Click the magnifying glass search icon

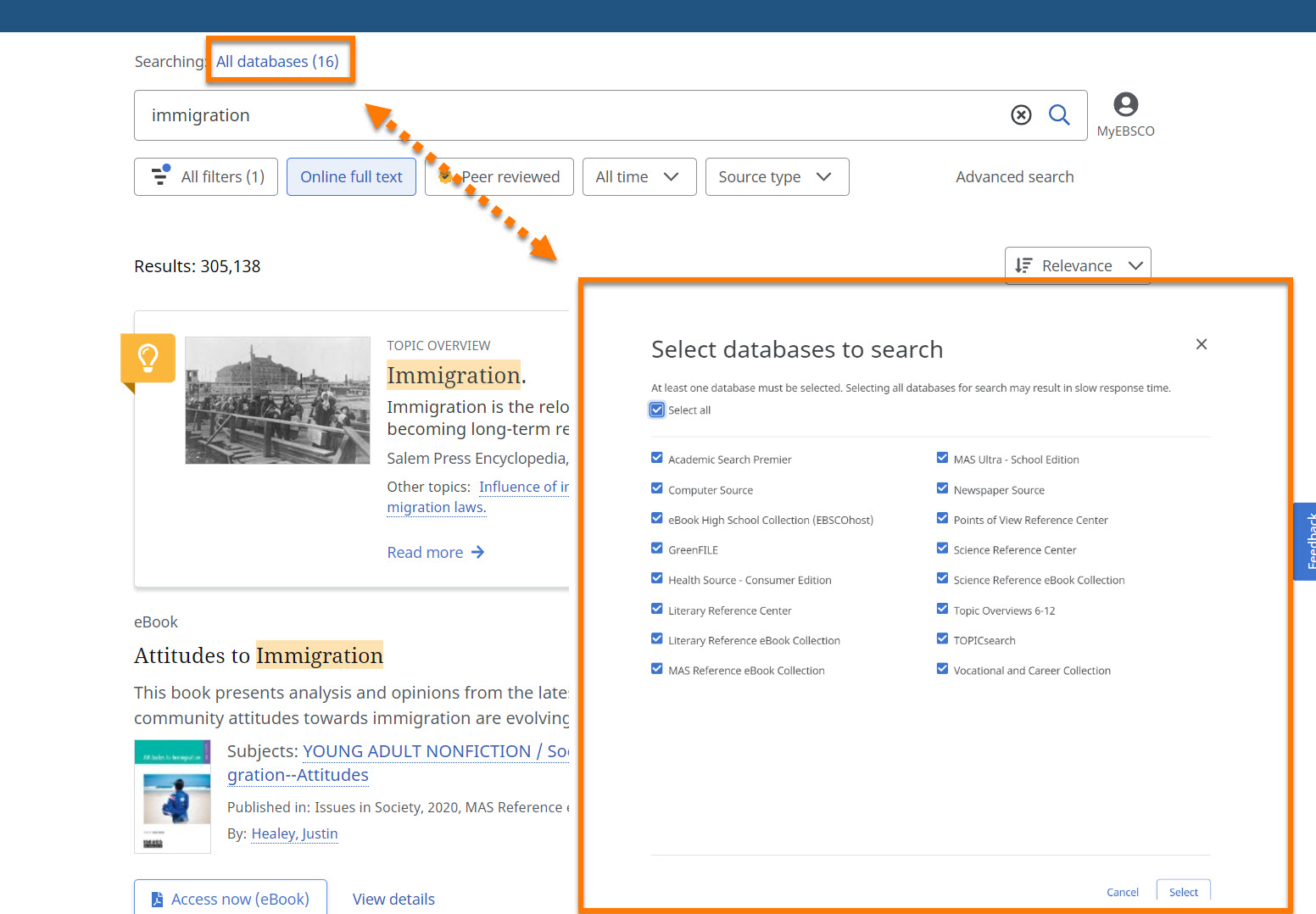point(1059,114)
